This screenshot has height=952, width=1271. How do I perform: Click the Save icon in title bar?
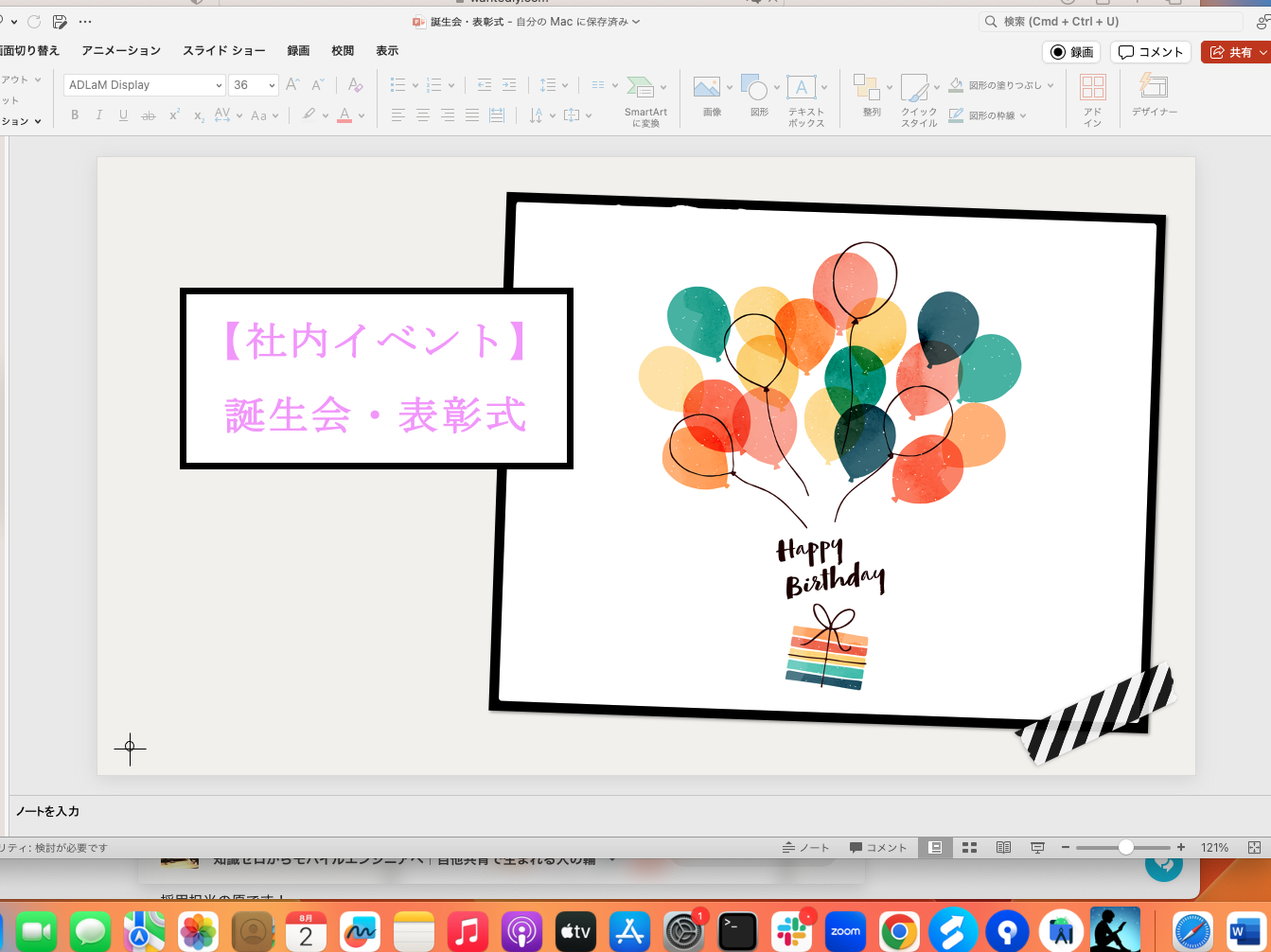coord(60,21)
